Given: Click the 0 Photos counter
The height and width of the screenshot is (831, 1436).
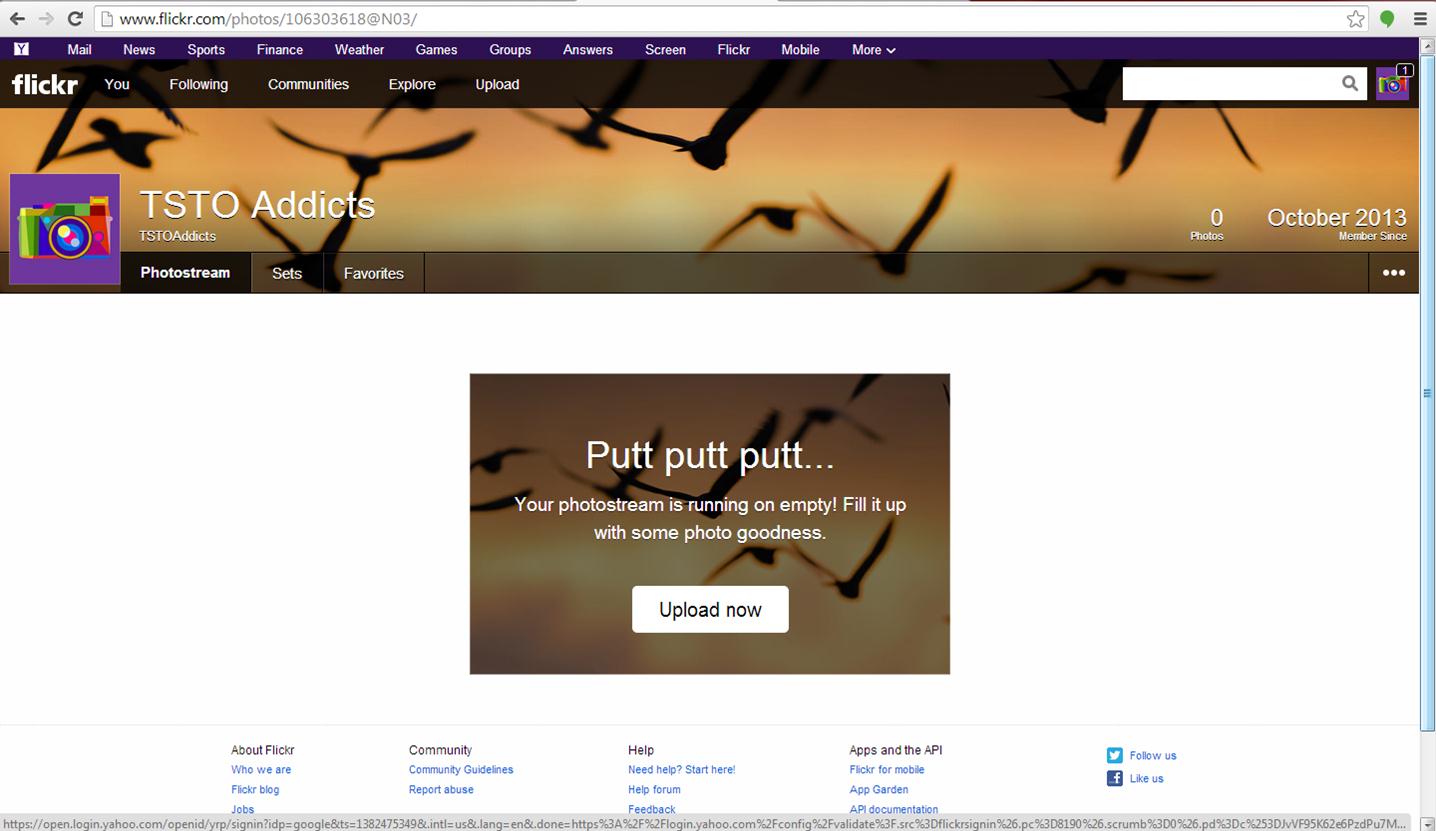Looking at the screenshot, I should (x=1207, y=223).
